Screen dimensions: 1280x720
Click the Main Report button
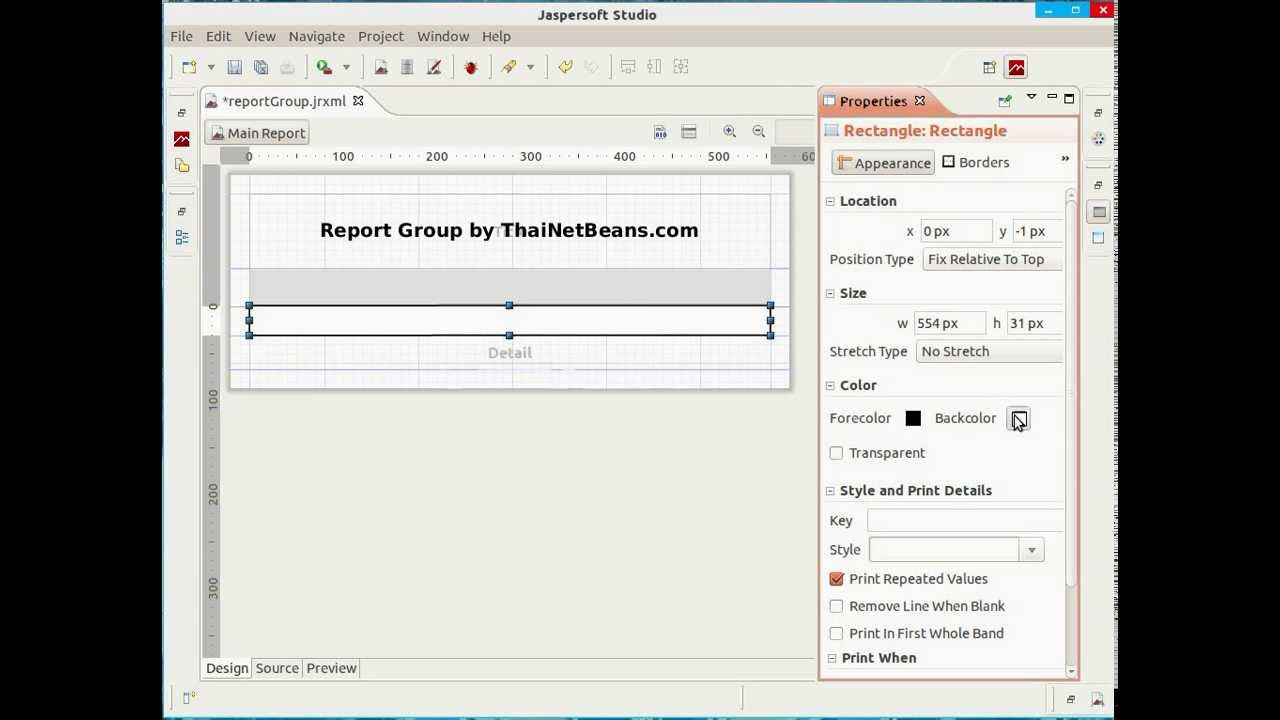[258, 133]
